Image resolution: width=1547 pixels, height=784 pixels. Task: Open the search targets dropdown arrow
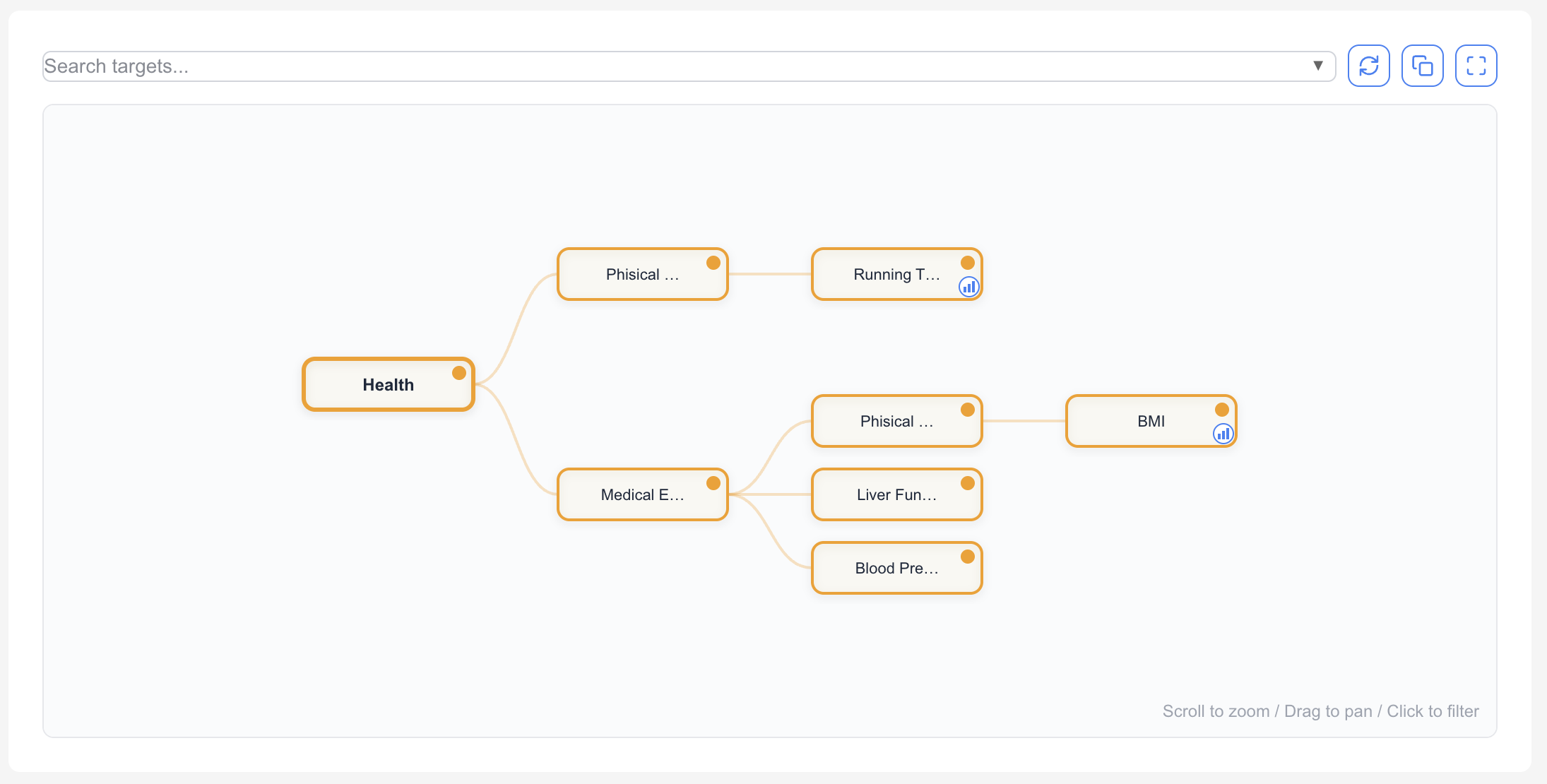tap(1317, 66)
